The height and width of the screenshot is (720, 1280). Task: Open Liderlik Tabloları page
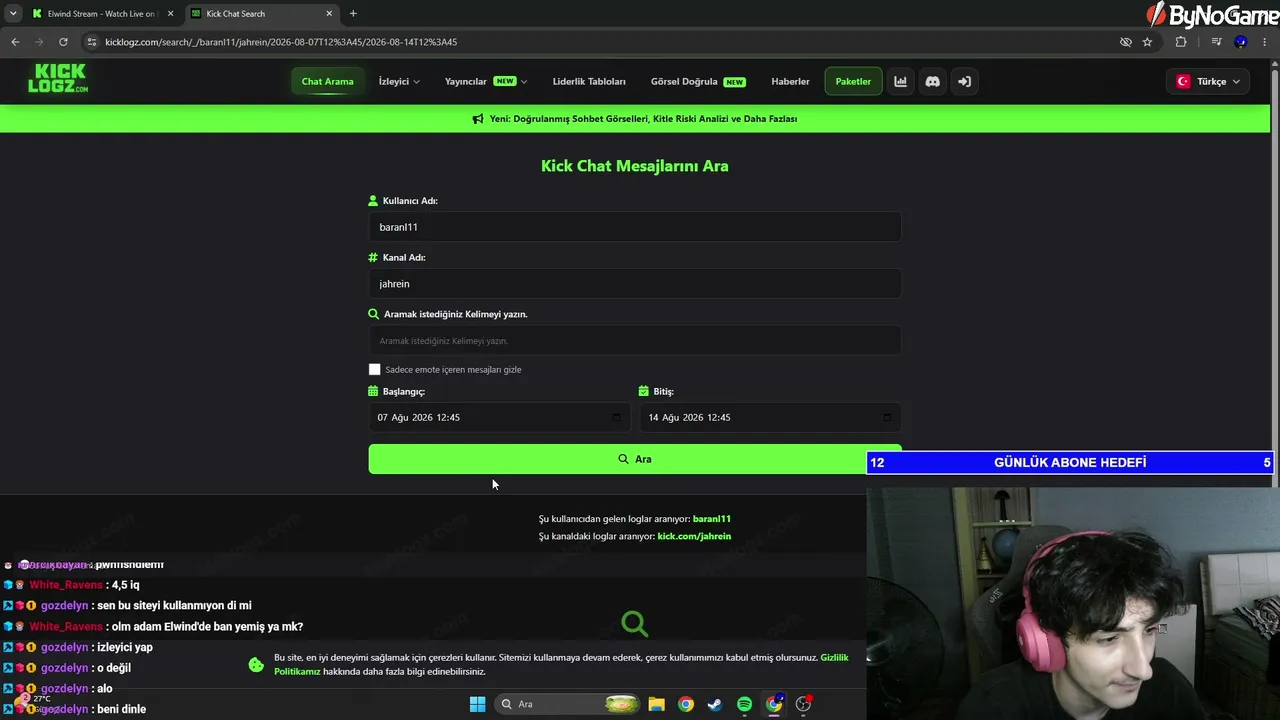[x=589, y=82]
